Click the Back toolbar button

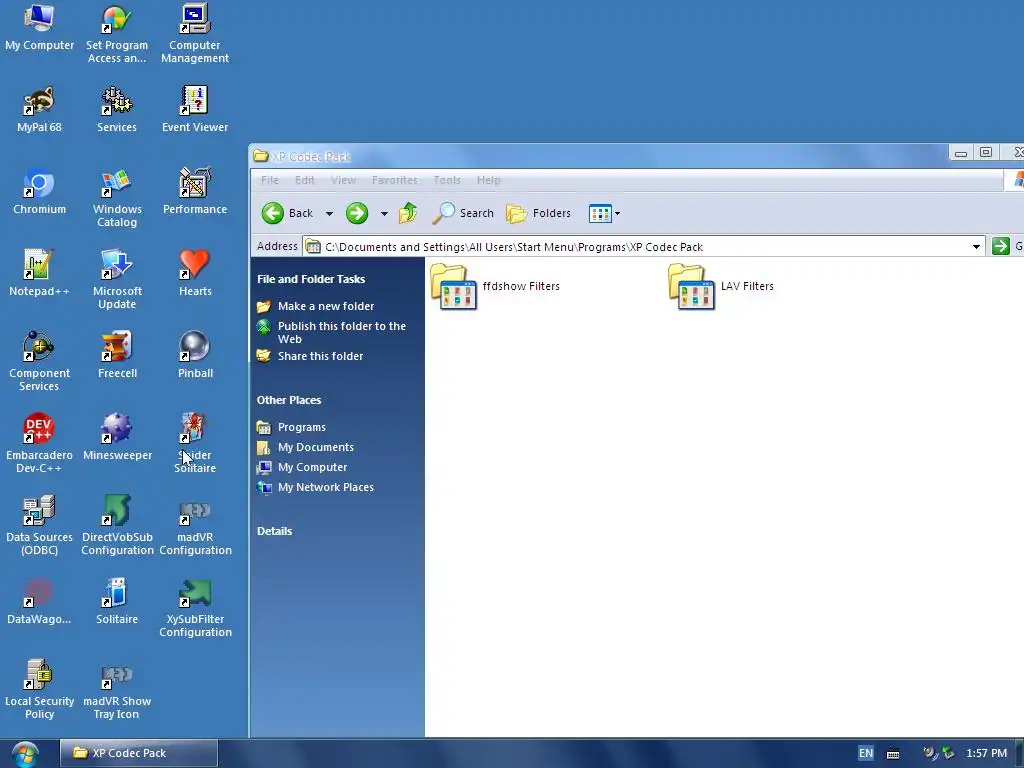click(288, 213)
